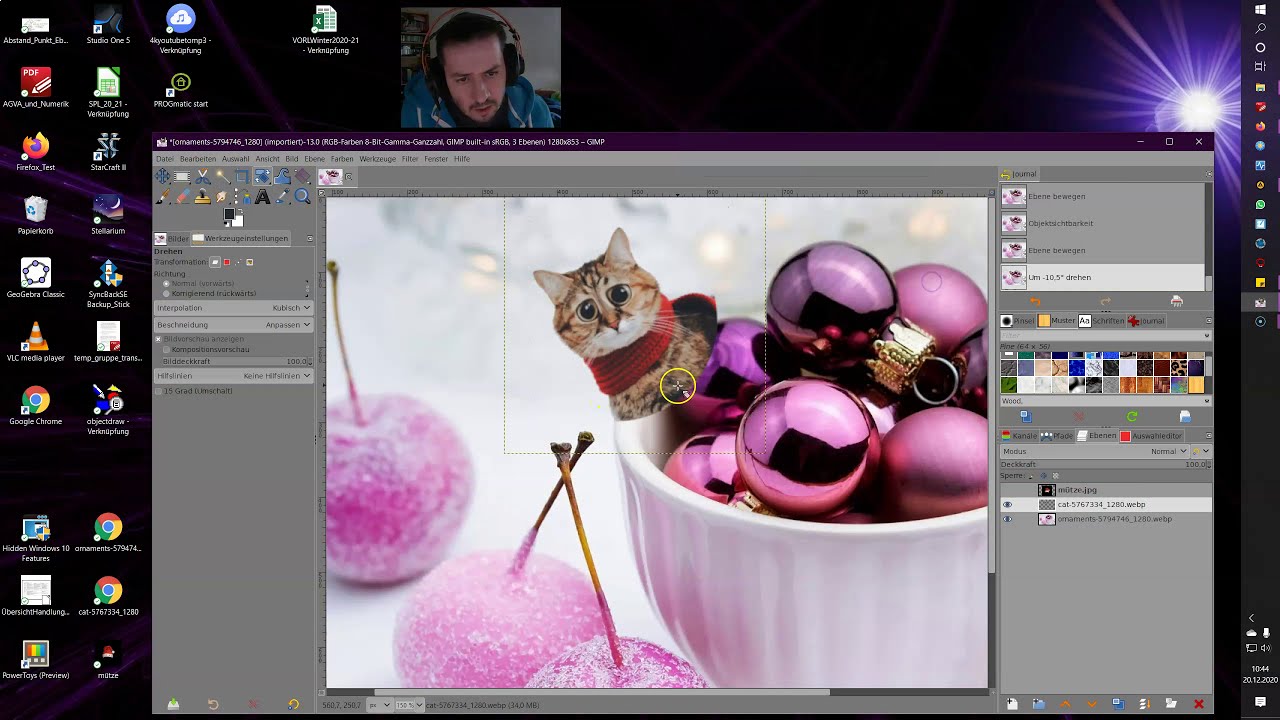
Task: Open the Google Chrome desktop shortcut
Action: (x=35, y=406)
